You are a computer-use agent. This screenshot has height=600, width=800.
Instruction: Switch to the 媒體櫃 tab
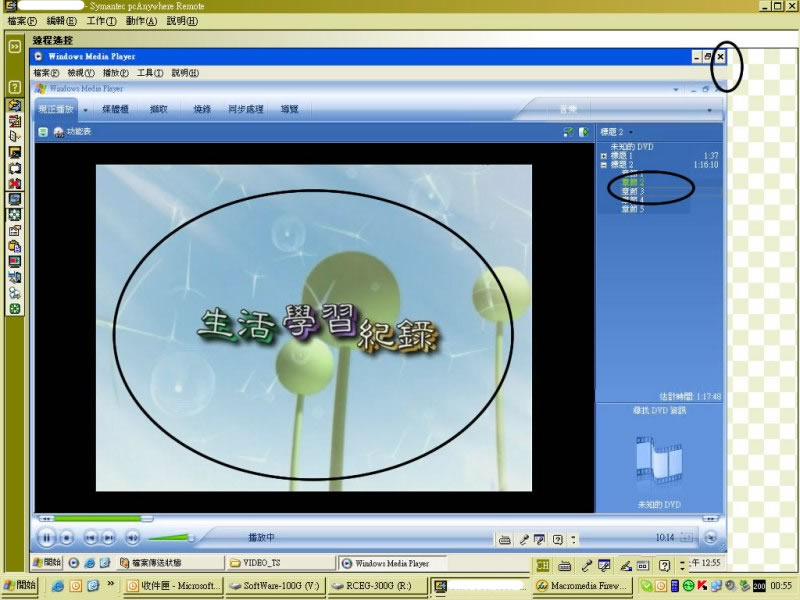(x=115, y=109)
